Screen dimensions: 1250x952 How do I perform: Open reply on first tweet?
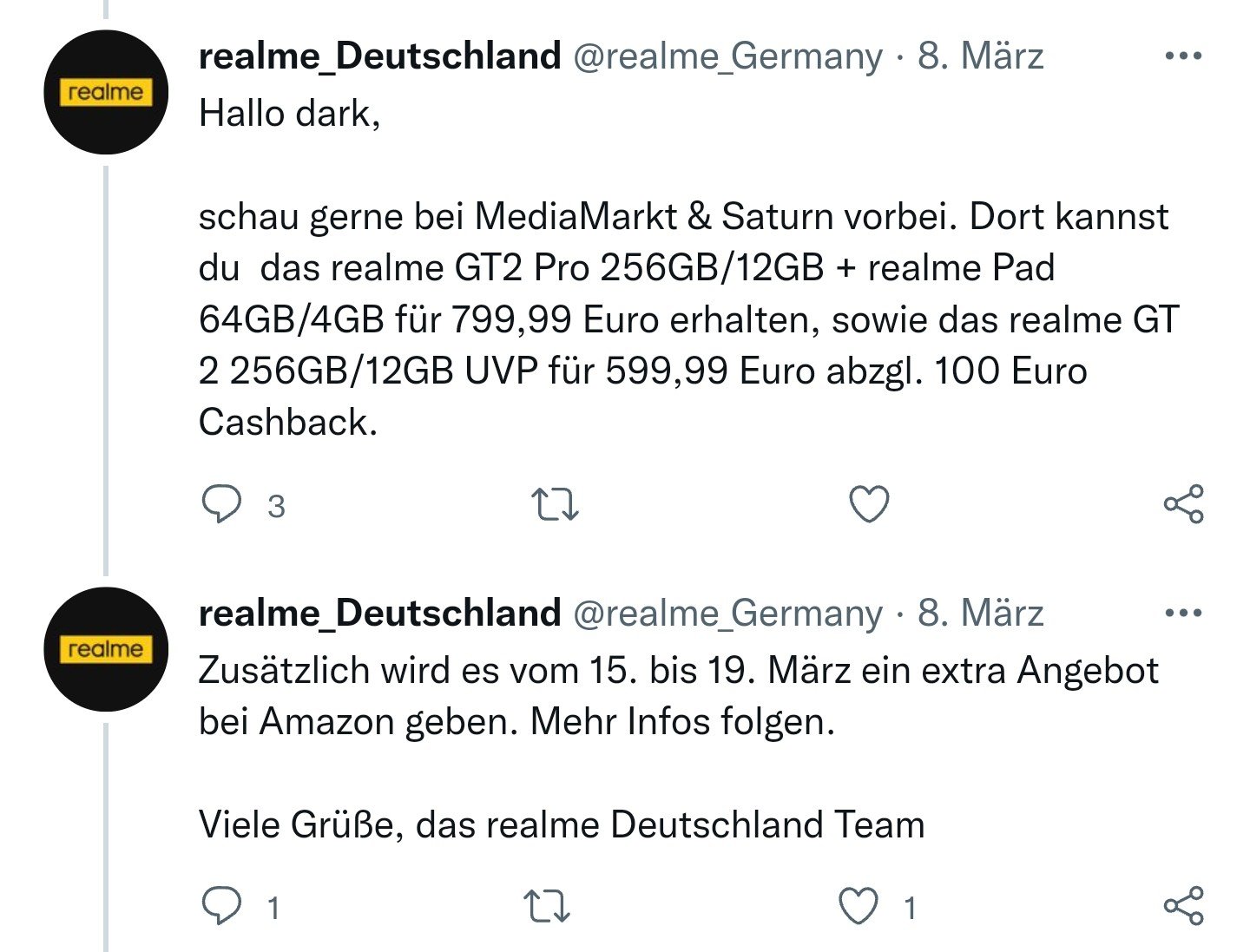tap(221, 504)
